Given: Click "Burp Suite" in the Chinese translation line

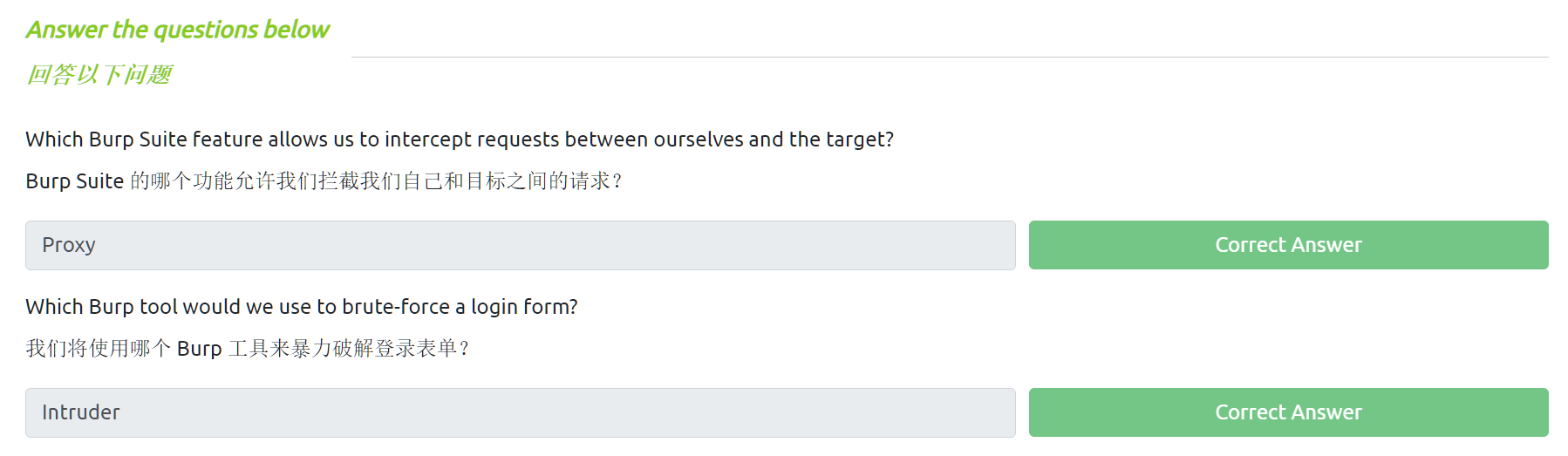Looking at the screenshot, I should (74, 181).
